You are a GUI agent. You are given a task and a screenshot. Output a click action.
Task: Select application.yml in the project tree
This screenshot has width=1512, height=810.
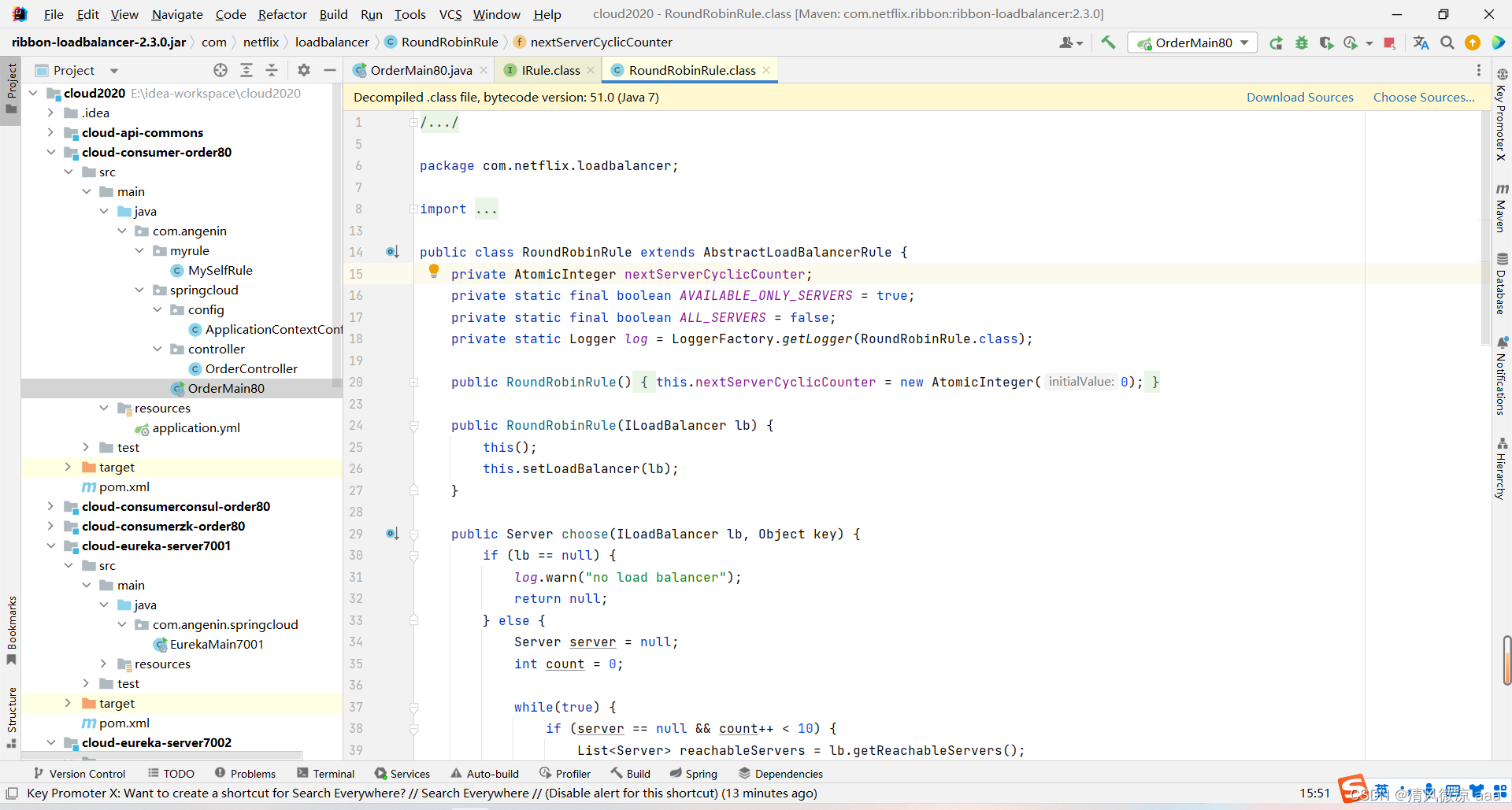[x=195, y=427]
